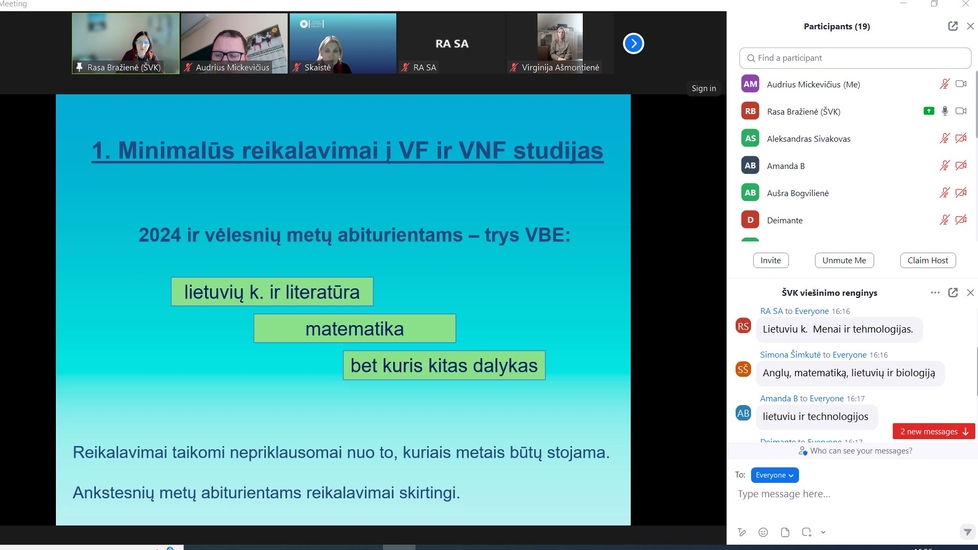Select Virginija Ašmontienė video thumbnail
The height and width of the screenshot is (550, 978).
(x=560, y=43)
